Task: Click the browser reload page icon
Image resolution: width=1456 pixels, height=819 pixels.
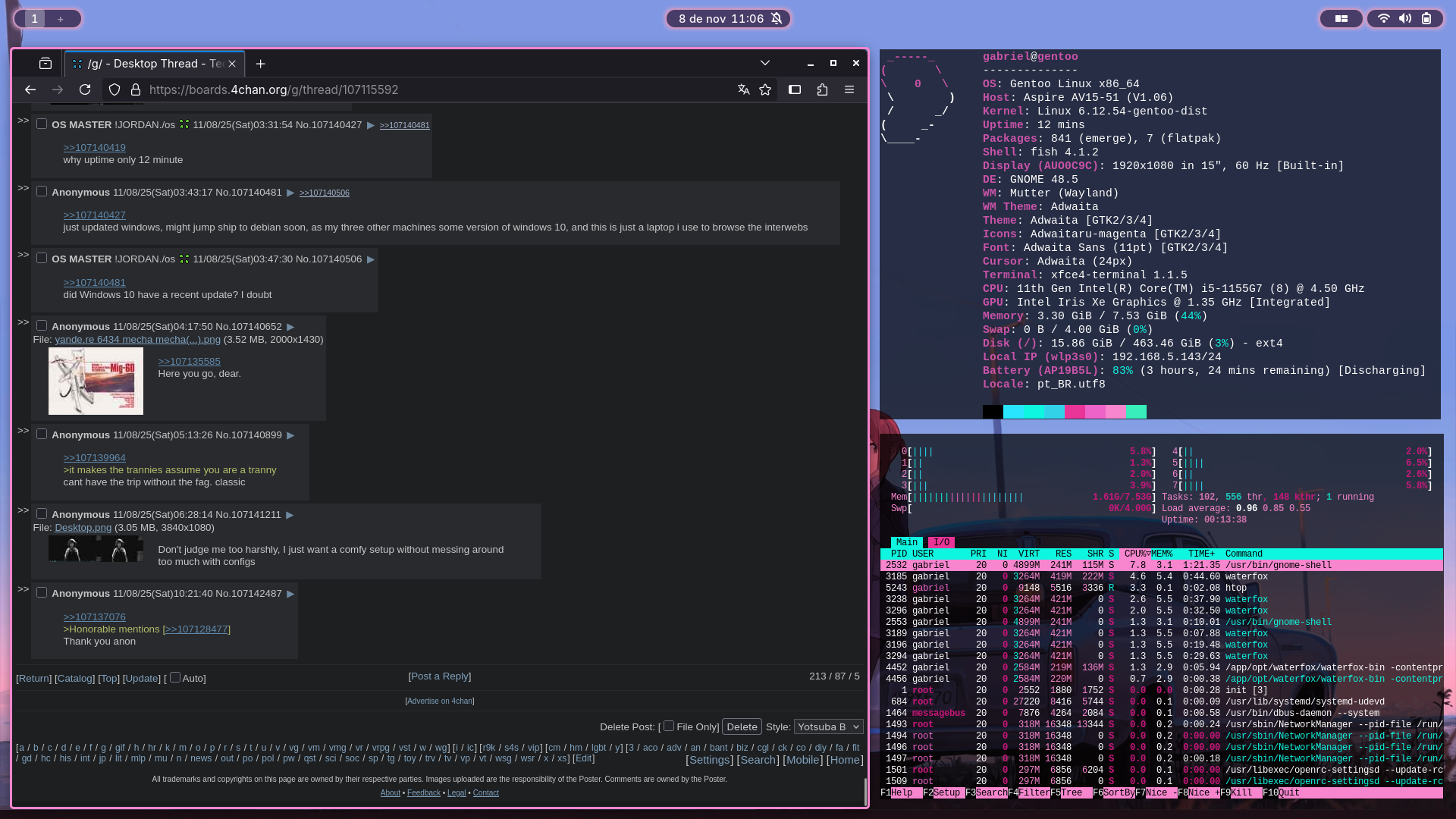Action: (x=85, y=89)
